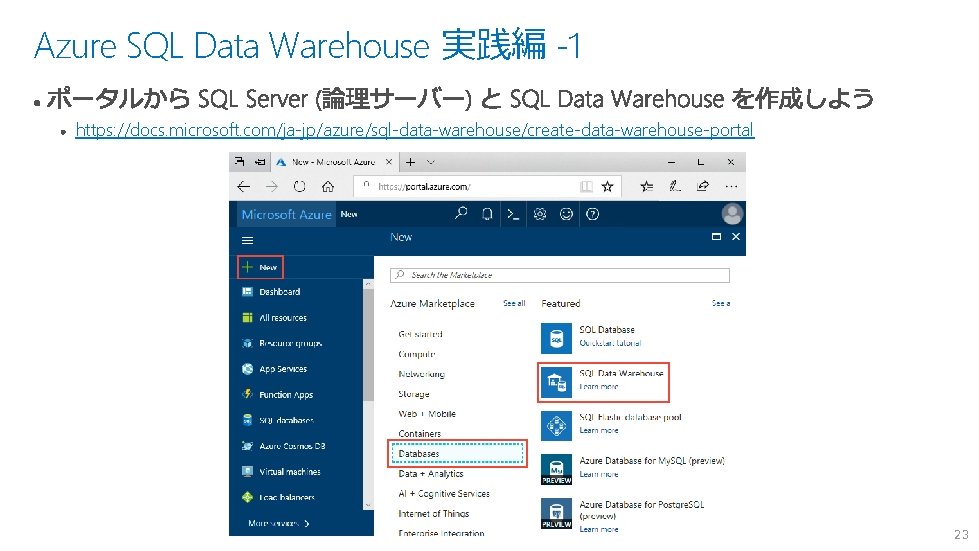Click the Share page icon
The height and width of the screenshot is (551, 979).
(x=703, y=186)
